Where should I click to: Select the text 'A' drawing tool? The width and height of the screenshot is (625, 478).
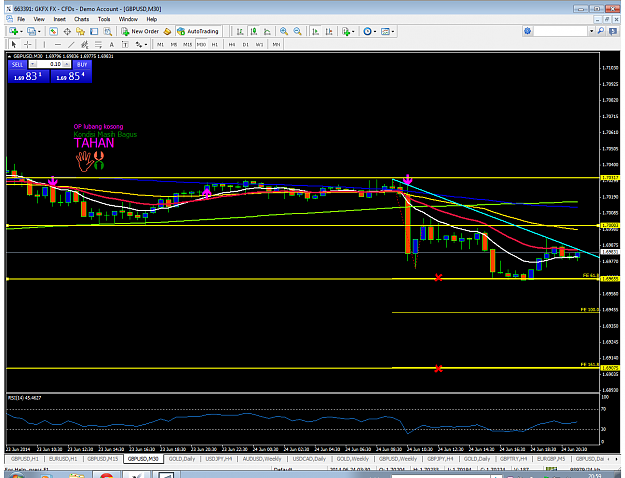point(112,44)
